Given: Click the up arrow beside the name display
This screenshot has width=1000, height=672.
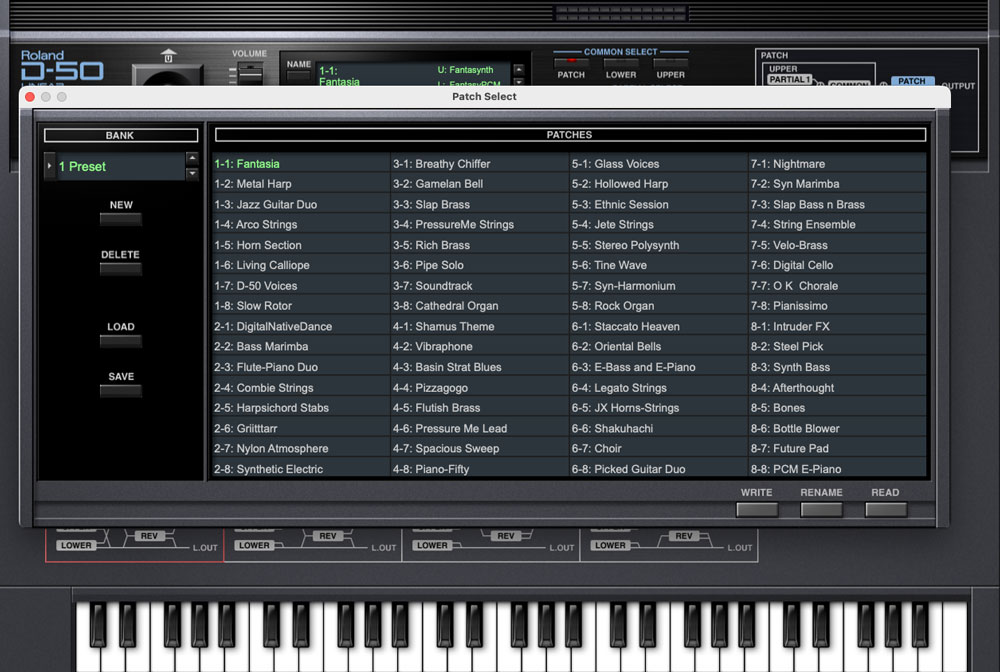Looking at the screenshot, I should (518, 69).
